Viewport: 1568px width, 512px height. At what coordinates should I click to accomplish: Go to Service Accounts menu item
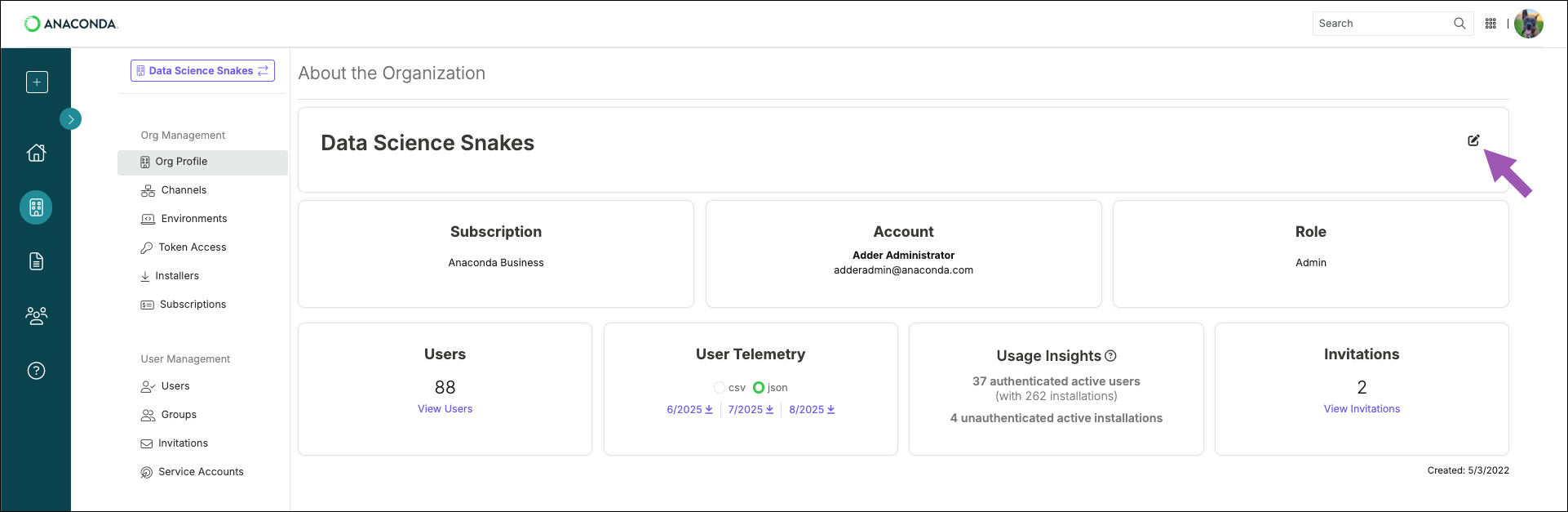coord(201,472)
